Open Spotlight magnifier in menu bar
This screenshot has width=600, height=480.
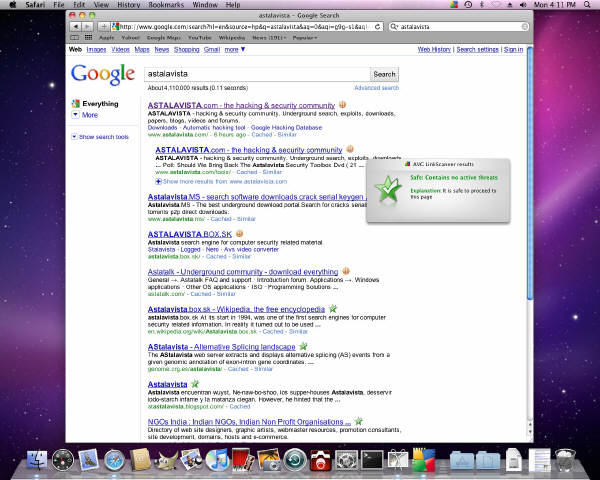pyautogui.click(x=587, y=5)
